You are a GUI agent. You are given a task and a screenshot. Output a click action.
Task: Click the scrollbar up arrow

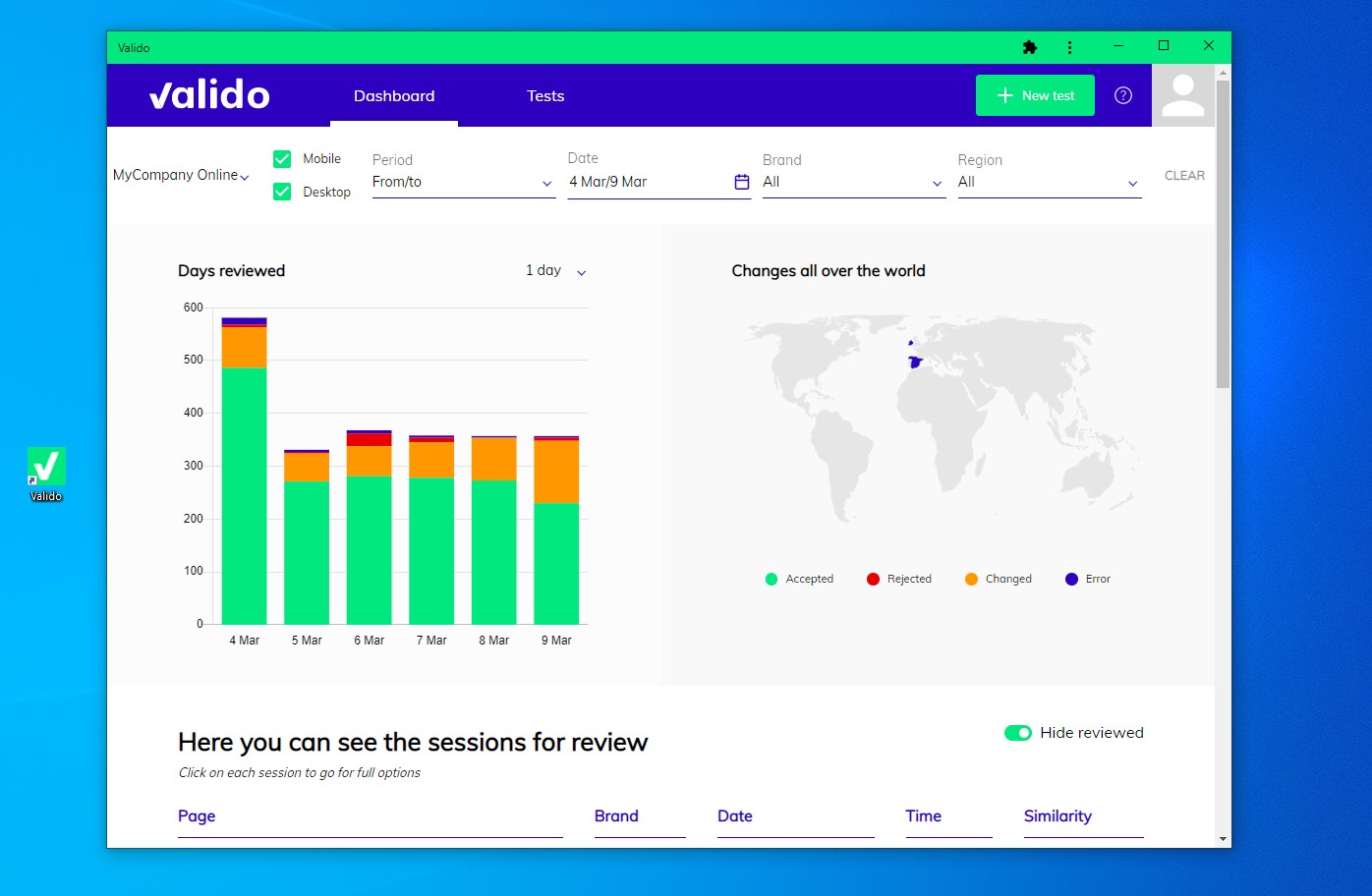tap(1223, 73)
